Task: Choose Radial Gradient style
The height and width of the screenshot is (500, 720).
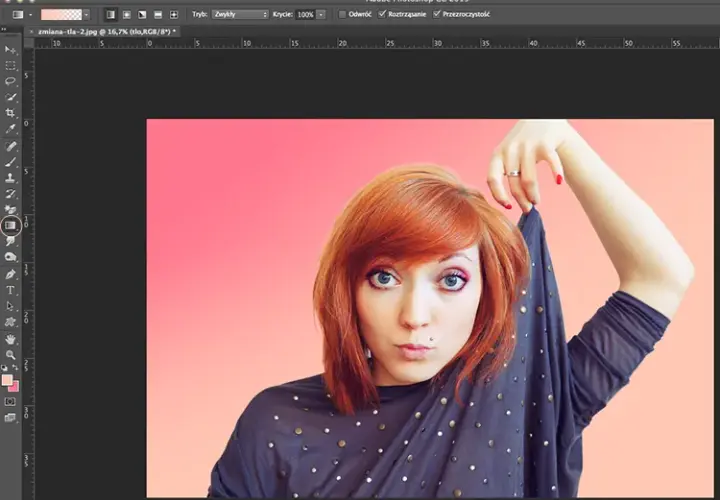Action: click(x=127, y=15)
